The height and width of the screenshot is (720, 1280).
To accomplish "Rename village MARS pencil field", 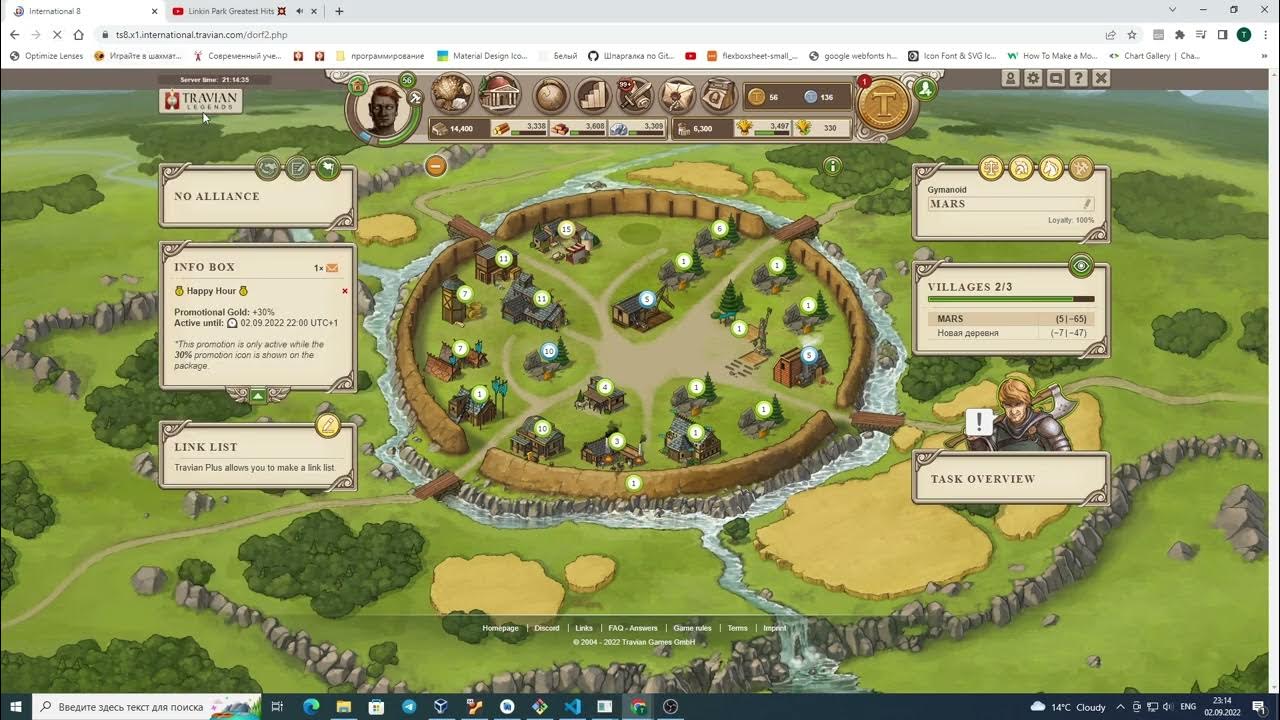I will tap(1010, 203).
